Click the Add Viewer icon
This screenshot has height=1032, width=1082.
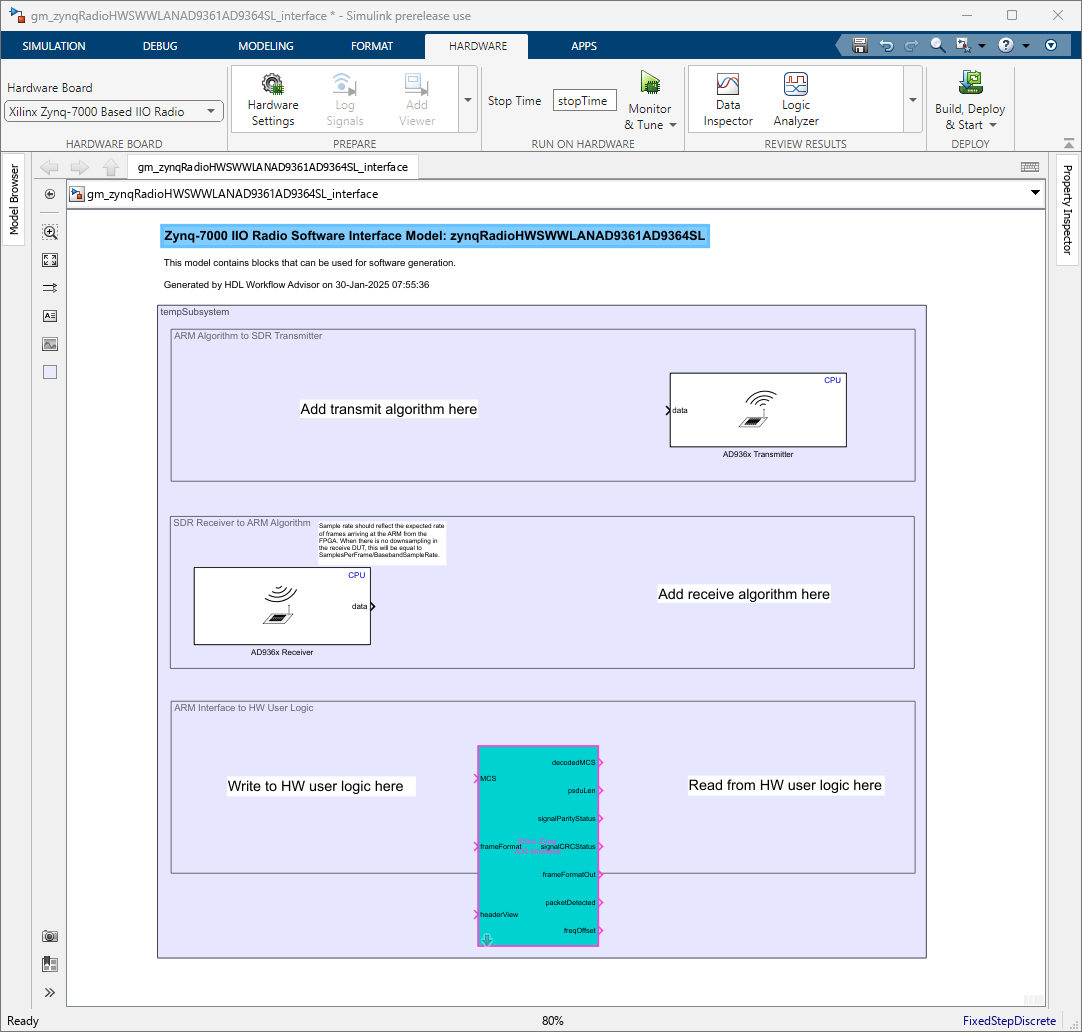point(416,84)
